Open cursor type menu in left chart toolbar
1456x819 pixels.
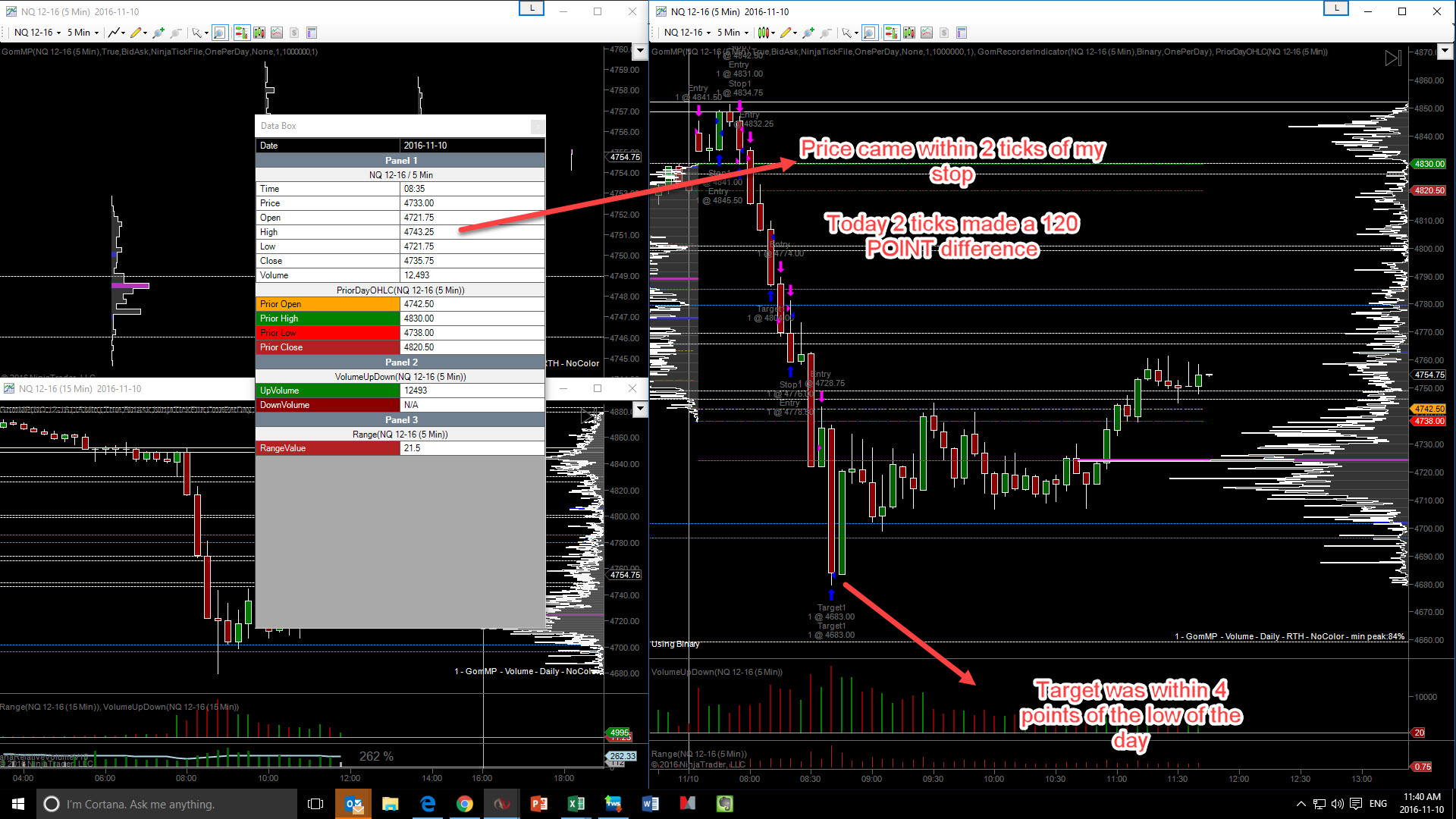pyautogui.click(x=199, y=33)
